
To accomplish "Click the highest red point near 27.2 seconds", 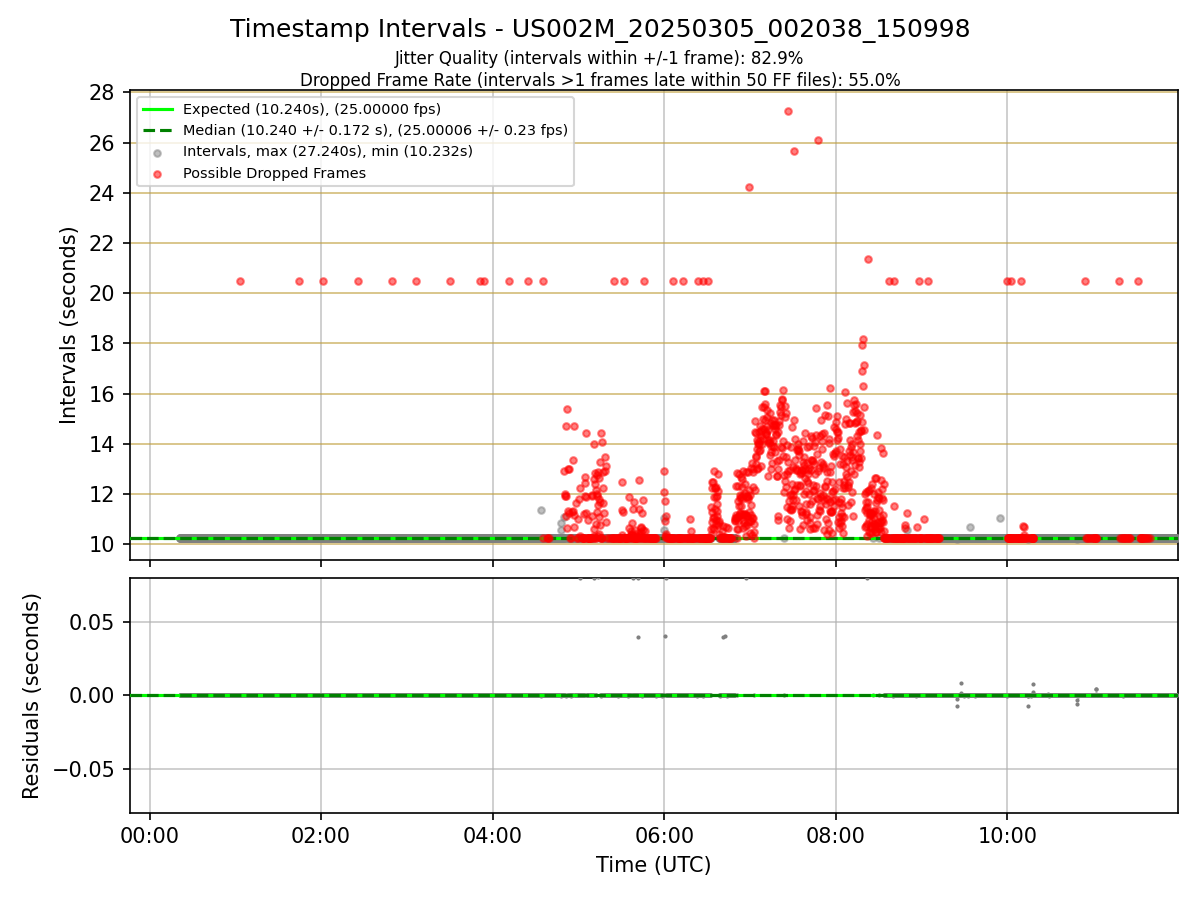I will (x=788, y=111).
